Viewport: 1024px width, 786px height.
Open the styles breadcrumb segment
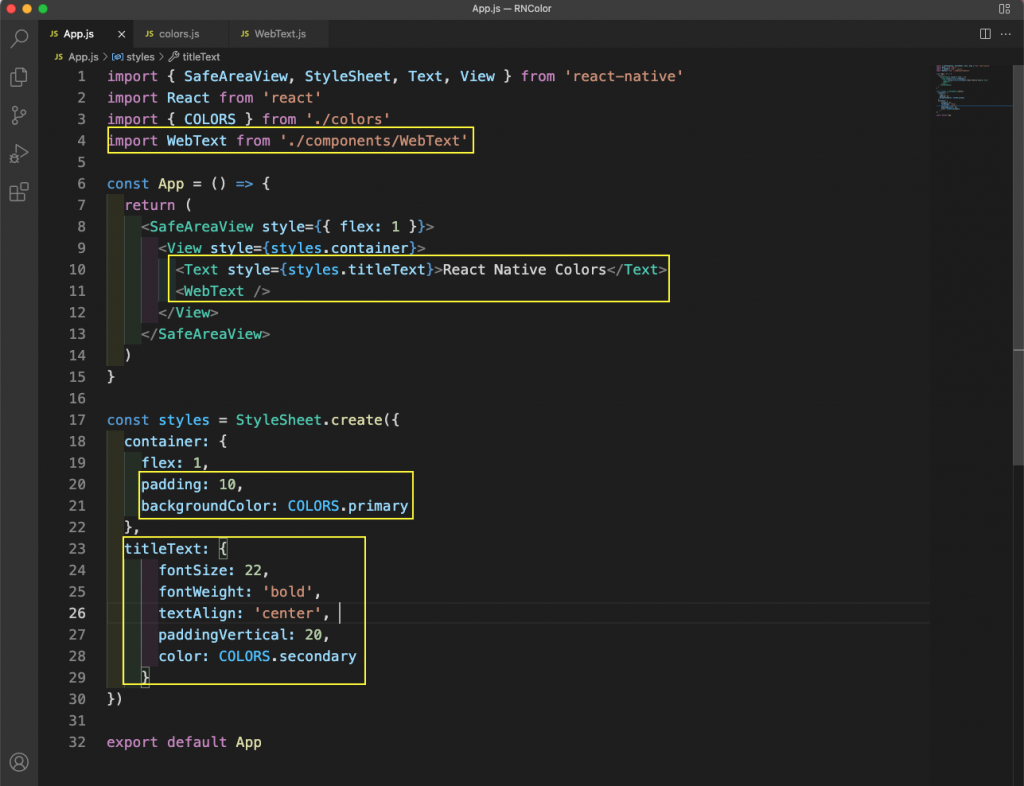point(133,57)
